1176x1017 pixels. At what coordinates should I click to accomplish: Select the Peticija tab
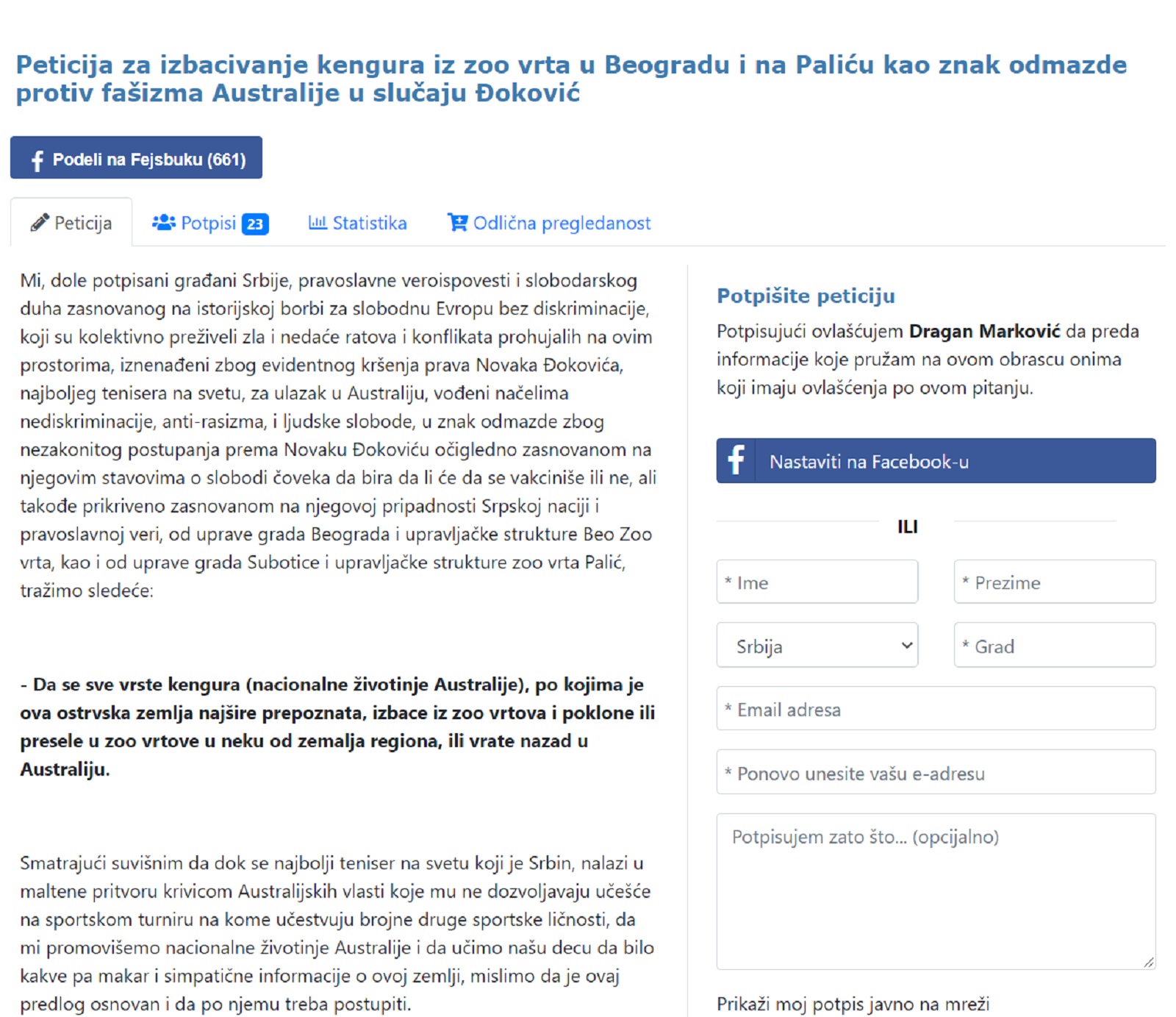click(82, 223)
